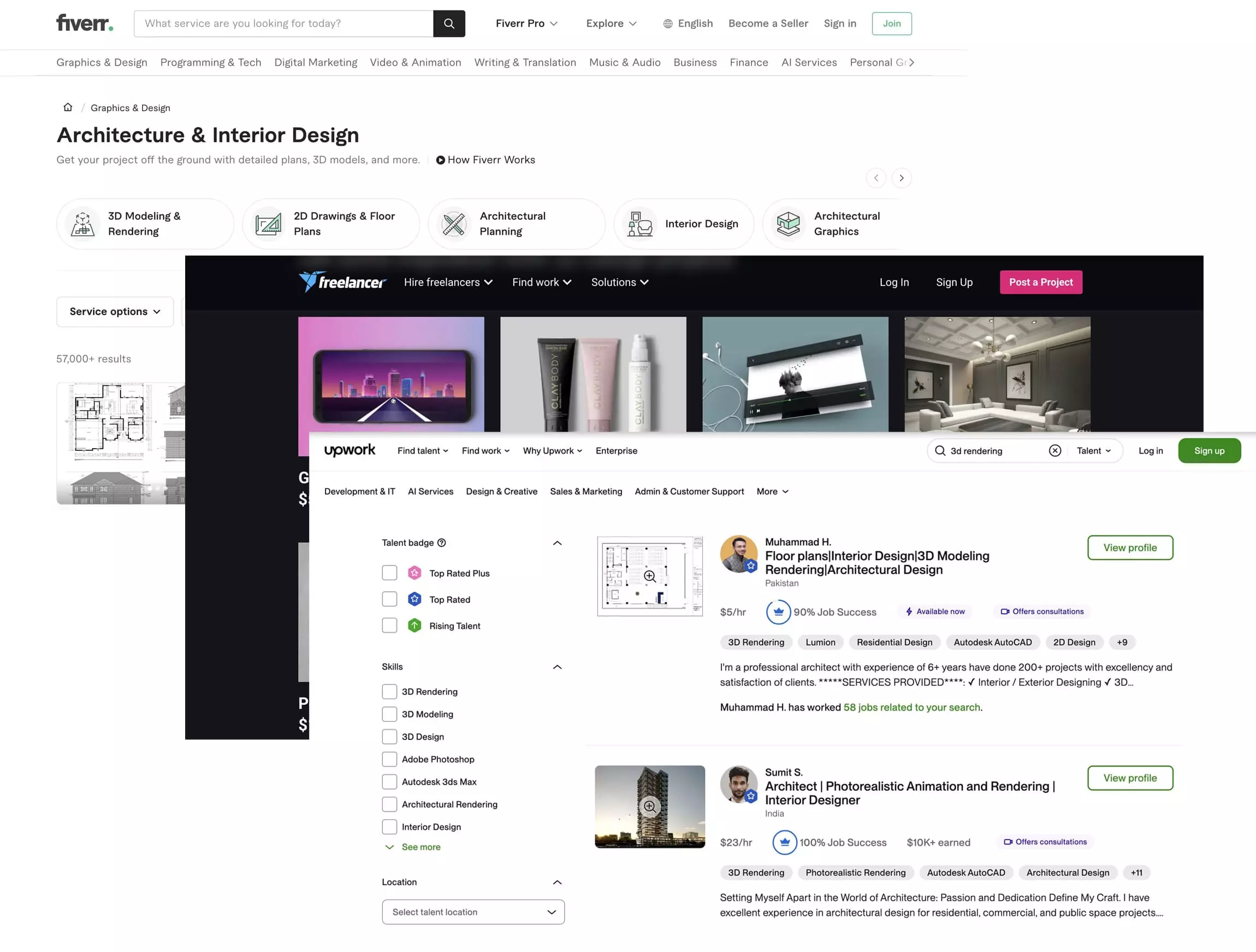This screenshot has height=952, width=1256.
Task: Zoom Sumit S.'s building portfolio image
Action: pyautogui.click(x=650, y=807)
